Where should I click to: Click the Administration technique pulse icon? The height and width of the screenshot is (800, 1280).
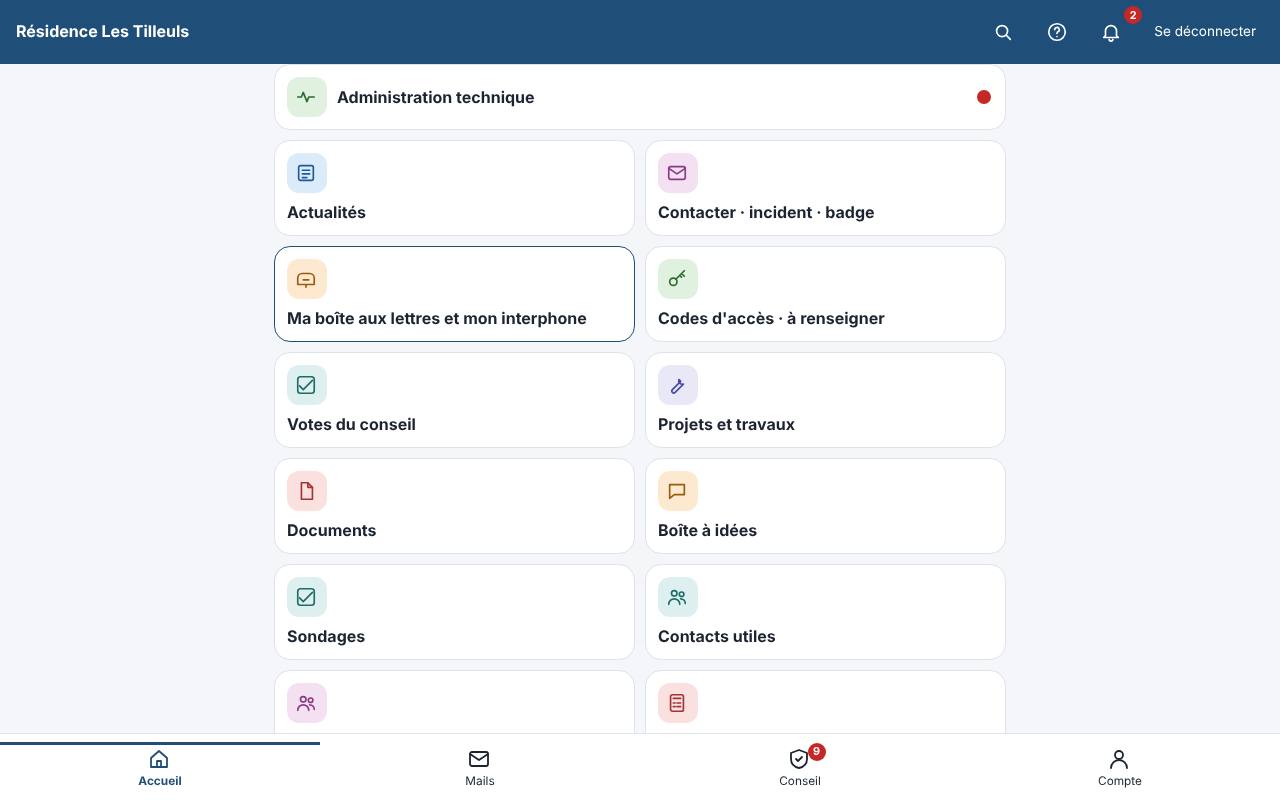(307, 97)
